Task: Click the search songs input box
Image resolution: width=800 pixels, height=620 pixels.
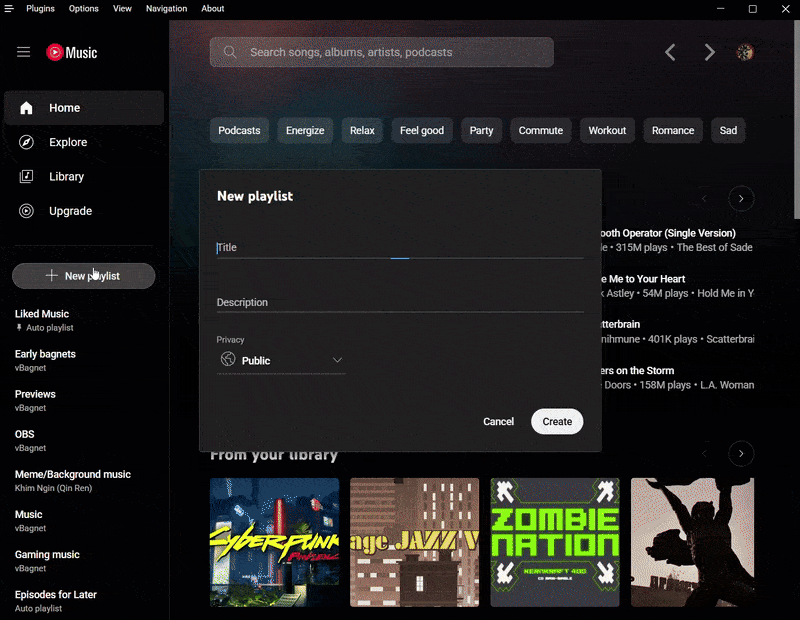Action: point(382,52)
